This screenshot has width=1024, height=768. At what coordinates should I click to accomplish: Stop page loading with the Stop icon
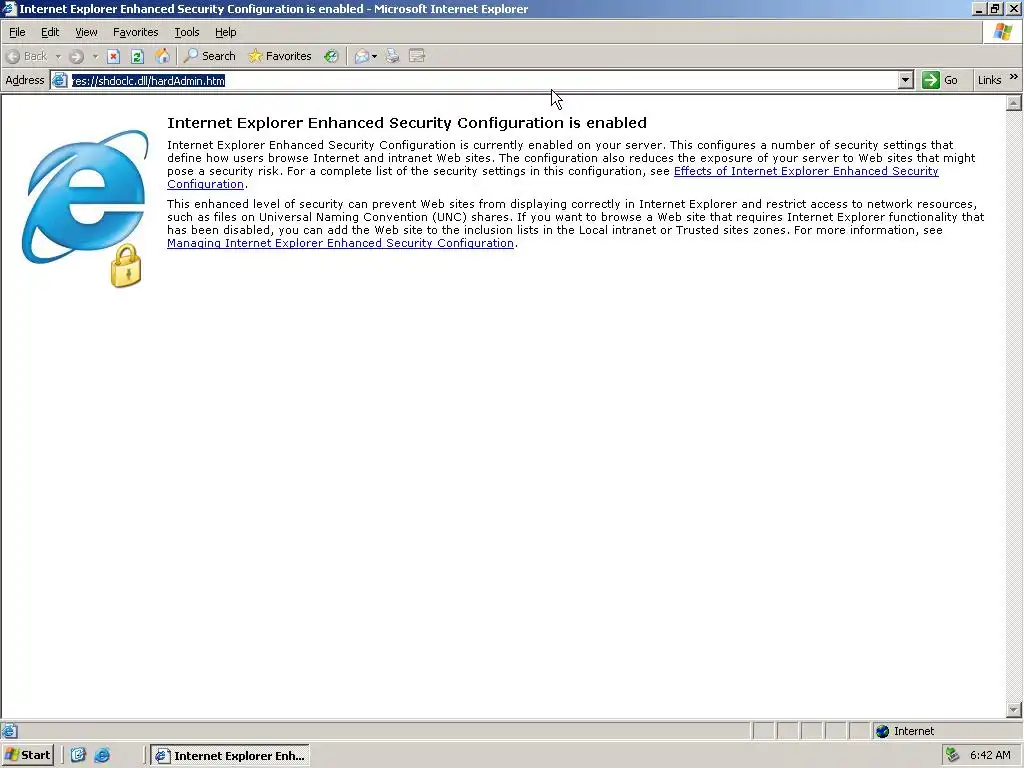(x=114, y=56)
